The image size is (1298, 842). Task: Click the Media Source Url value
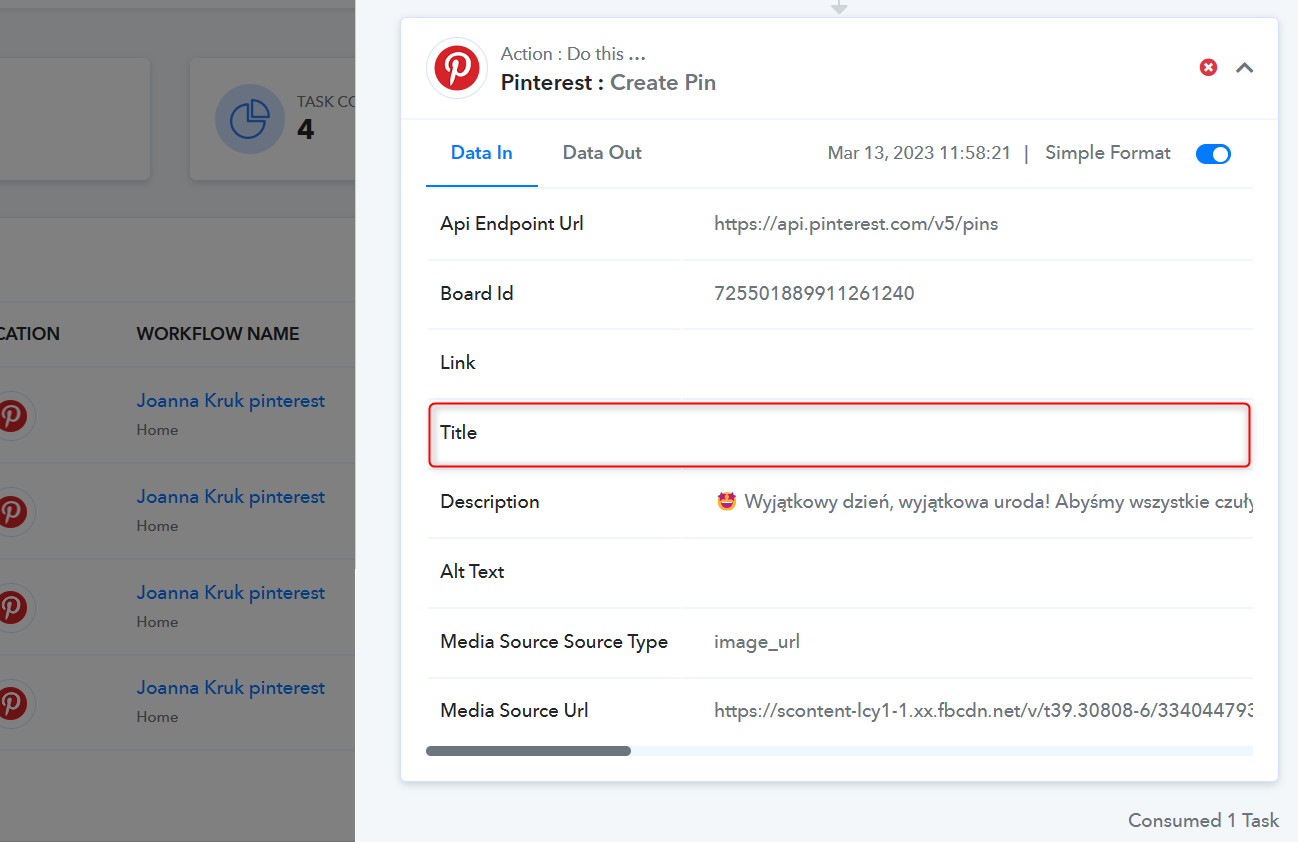tap(983, 711)
